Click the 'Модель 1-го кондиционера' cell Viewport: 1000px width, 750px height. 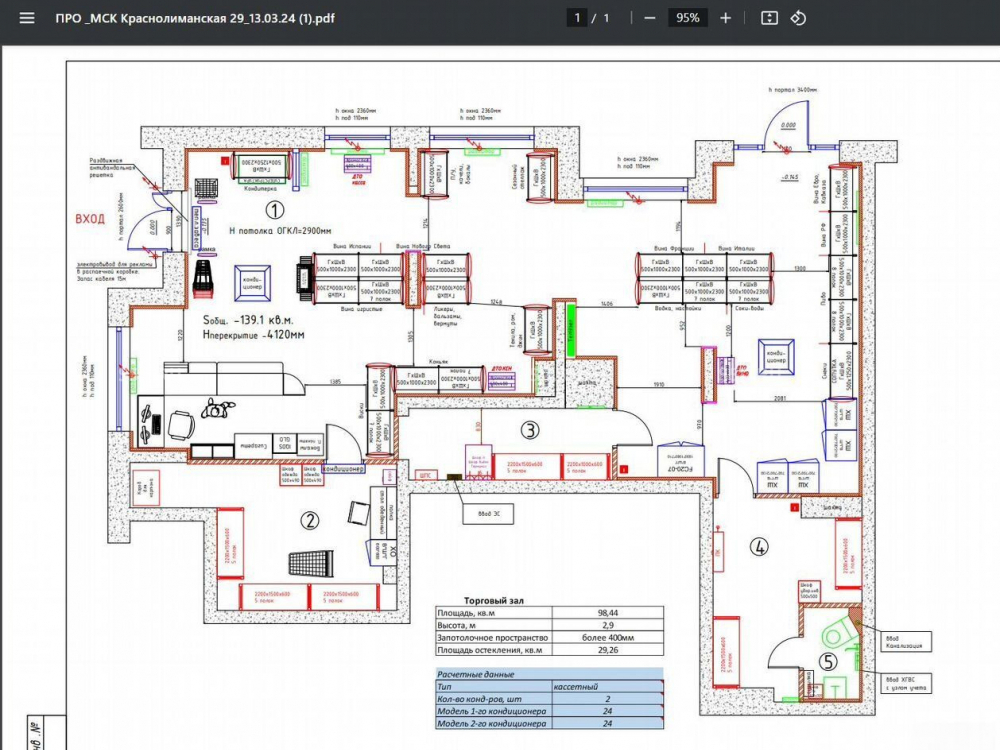coord(494,711)
